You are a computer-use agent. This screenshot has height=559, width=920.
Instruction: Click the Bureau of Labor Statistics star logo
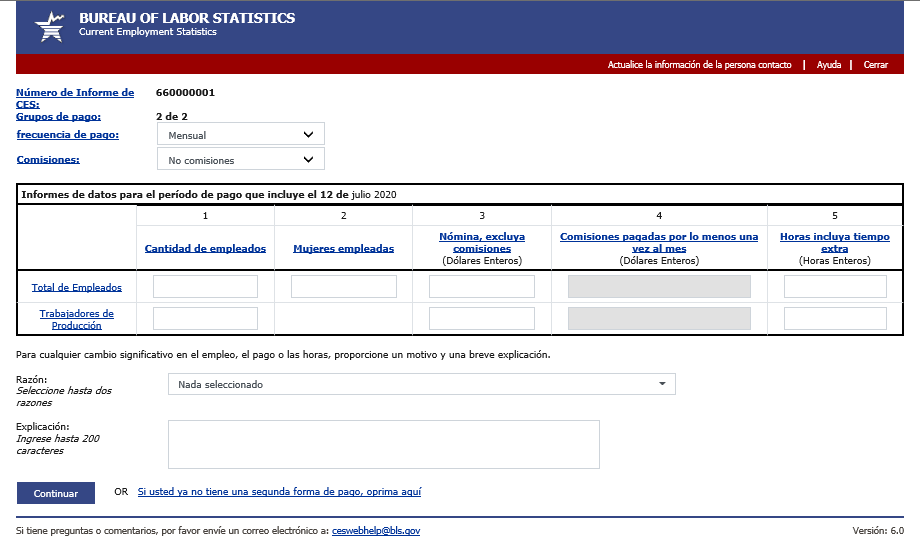(48, 26)
